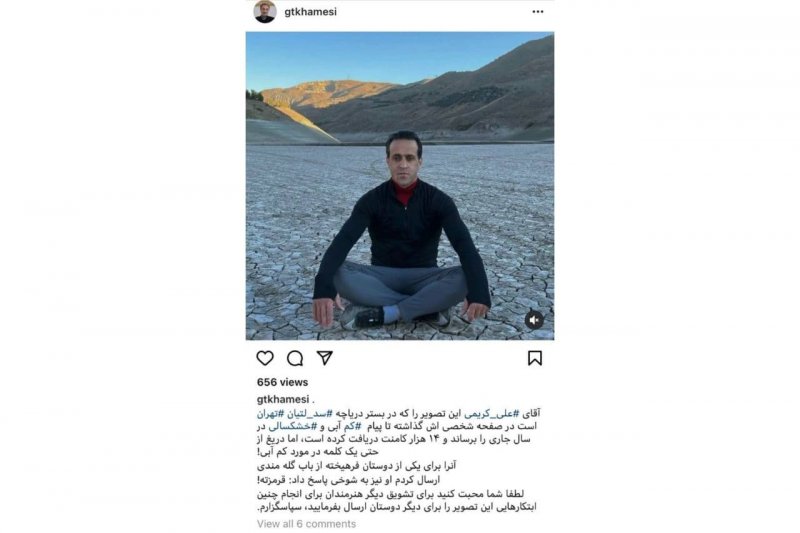Click the caption line containing قرمزته
Screen dimensions: 800x533
[x=348, y=480]
